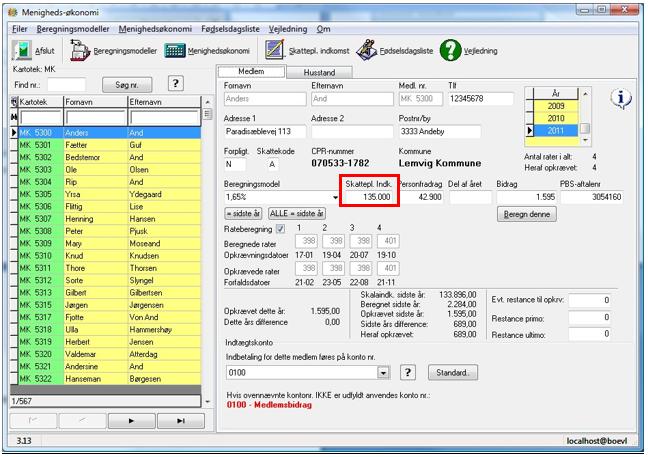Click the Skattekode field with A
The height and width of the screenshot is (457, 648).
coord(273,164)
